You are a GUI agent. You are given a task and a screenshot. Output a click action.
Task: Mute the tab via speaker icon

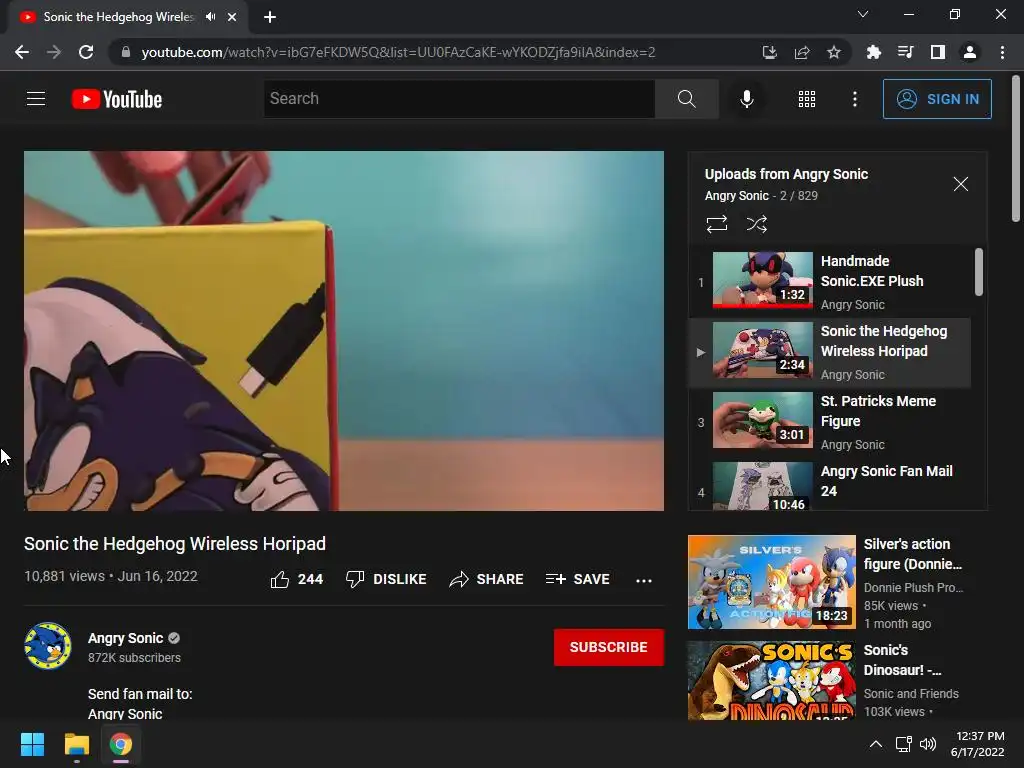click(210, 17)
